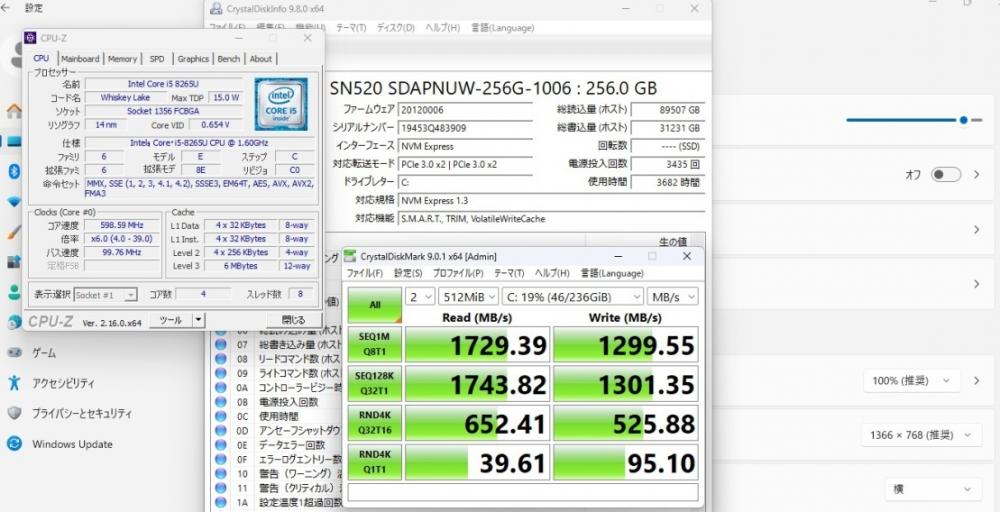The height and width of the screenshot is (512, 1000).
Task: Click blue status circle of row 11
Action: coord(221,488)
